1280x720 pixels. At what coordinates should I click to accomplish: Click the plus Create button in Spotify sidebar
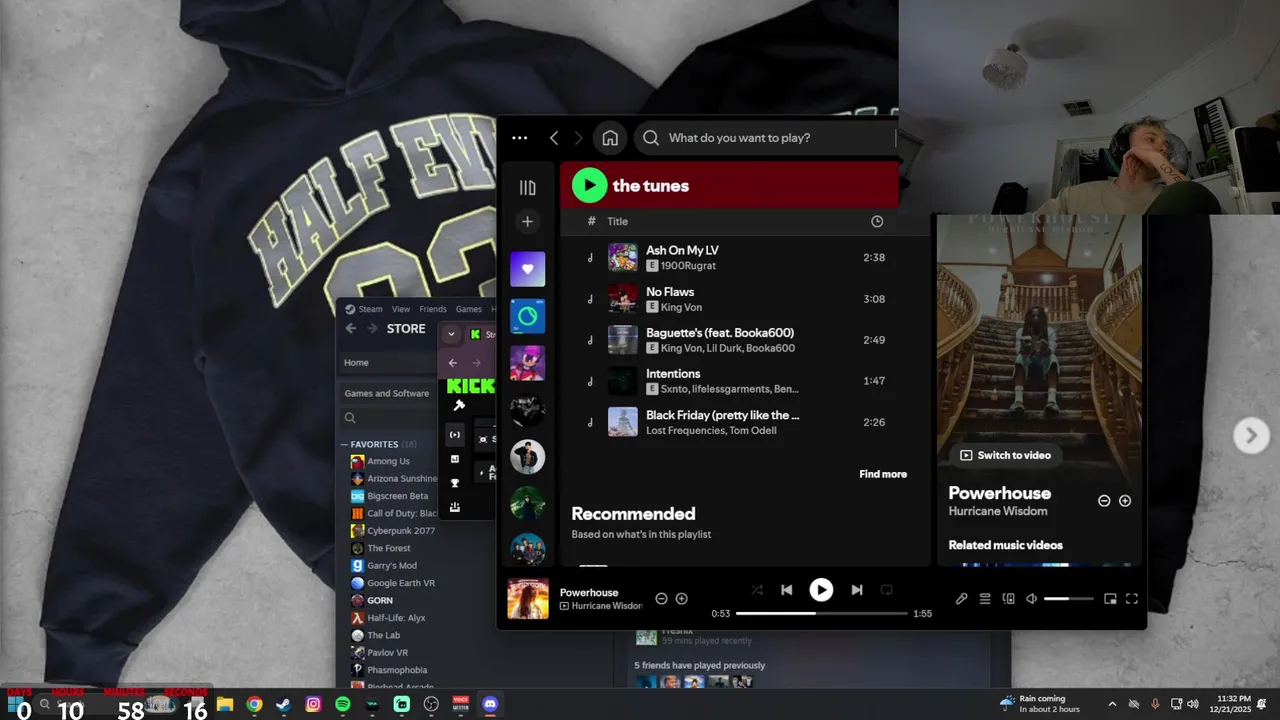[x=527, y=221]
